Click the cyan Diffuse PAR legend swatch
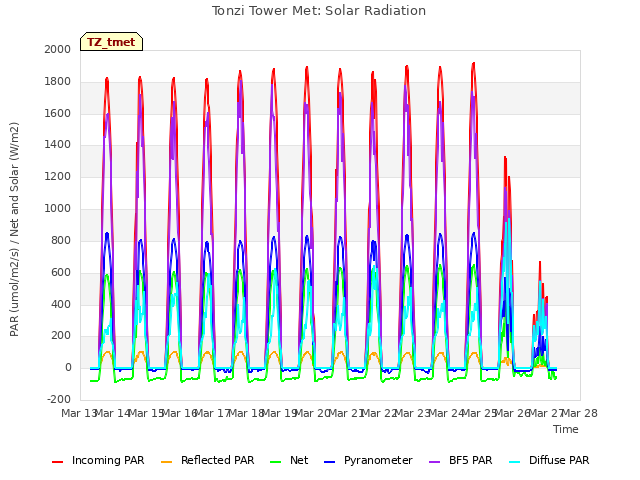Image resolution: width=640 pixels, height=480 pixels. tap(515, 462)
